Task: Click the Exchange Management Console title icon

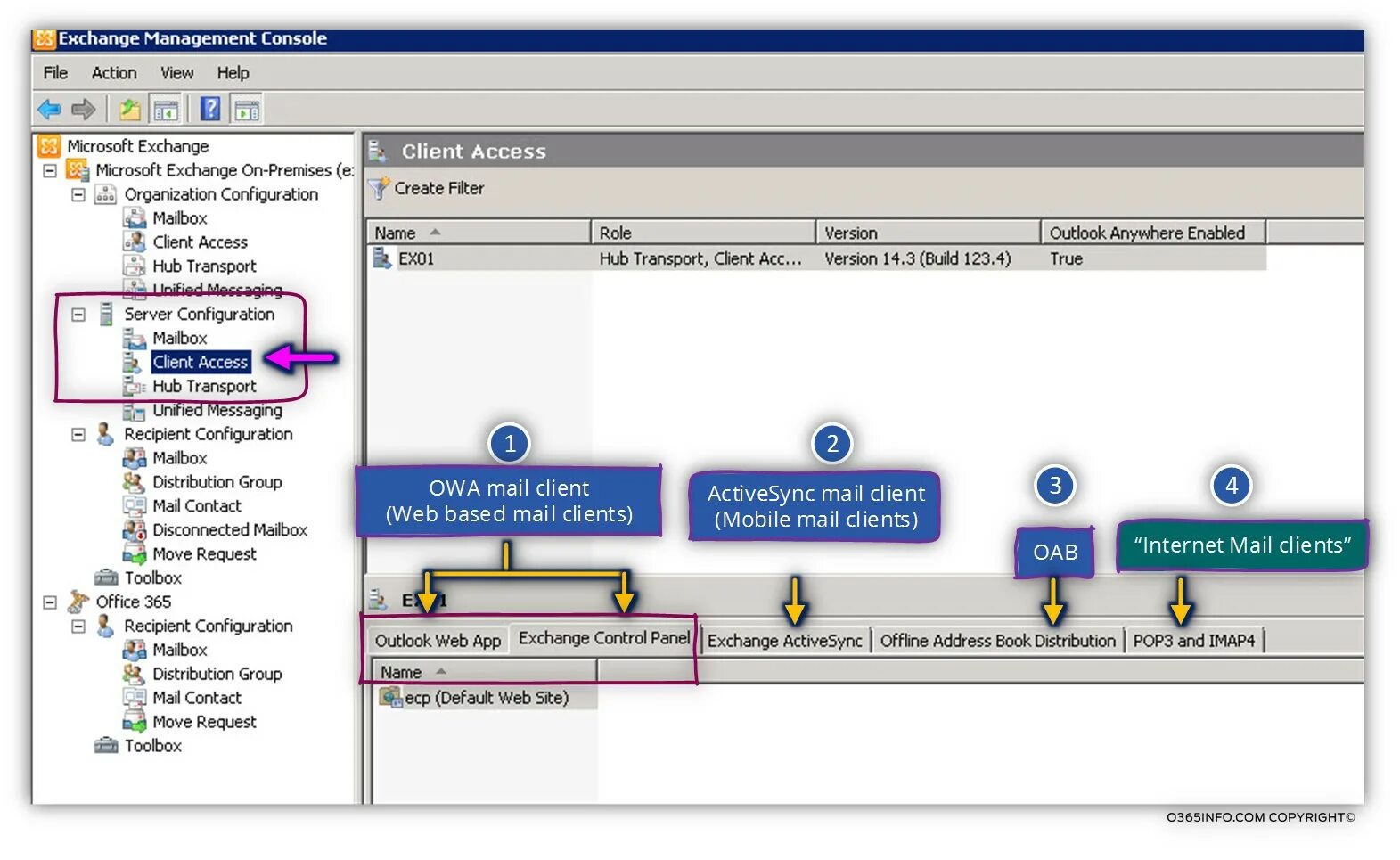Action: 45,39
